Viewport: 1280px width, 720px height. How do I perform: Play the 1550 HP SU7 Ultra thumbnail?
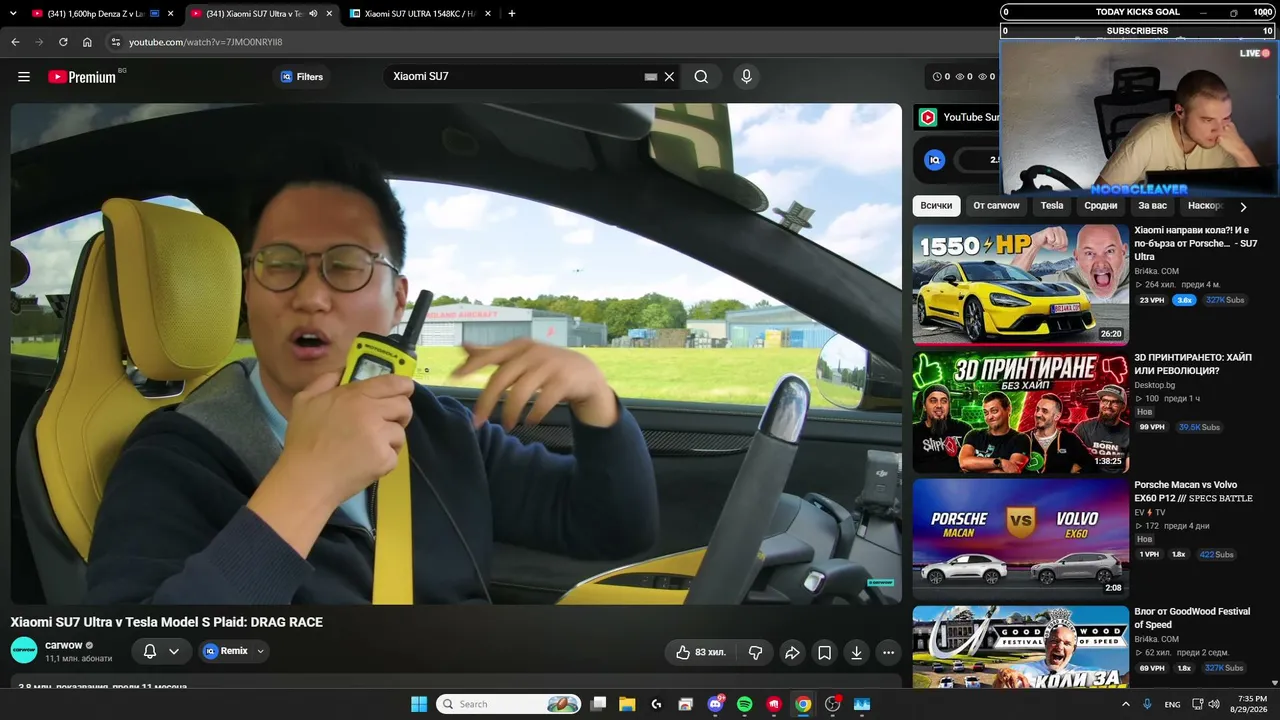point(1020,285)
